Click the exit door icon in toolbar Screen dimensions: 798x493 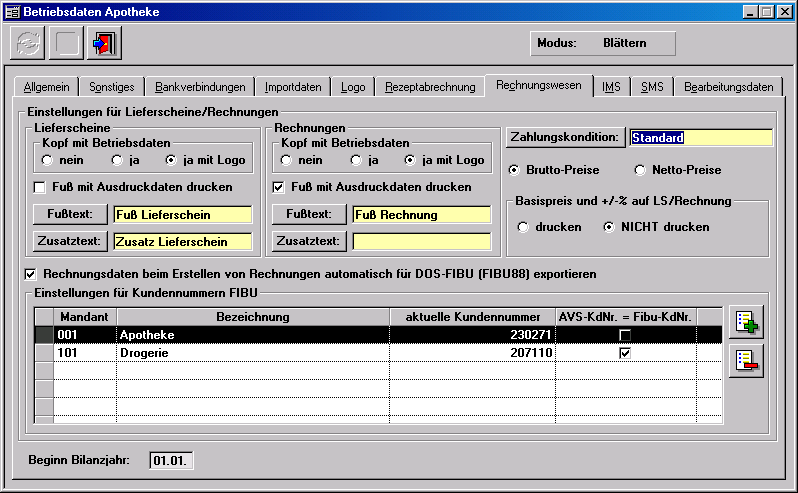[103, 45]
